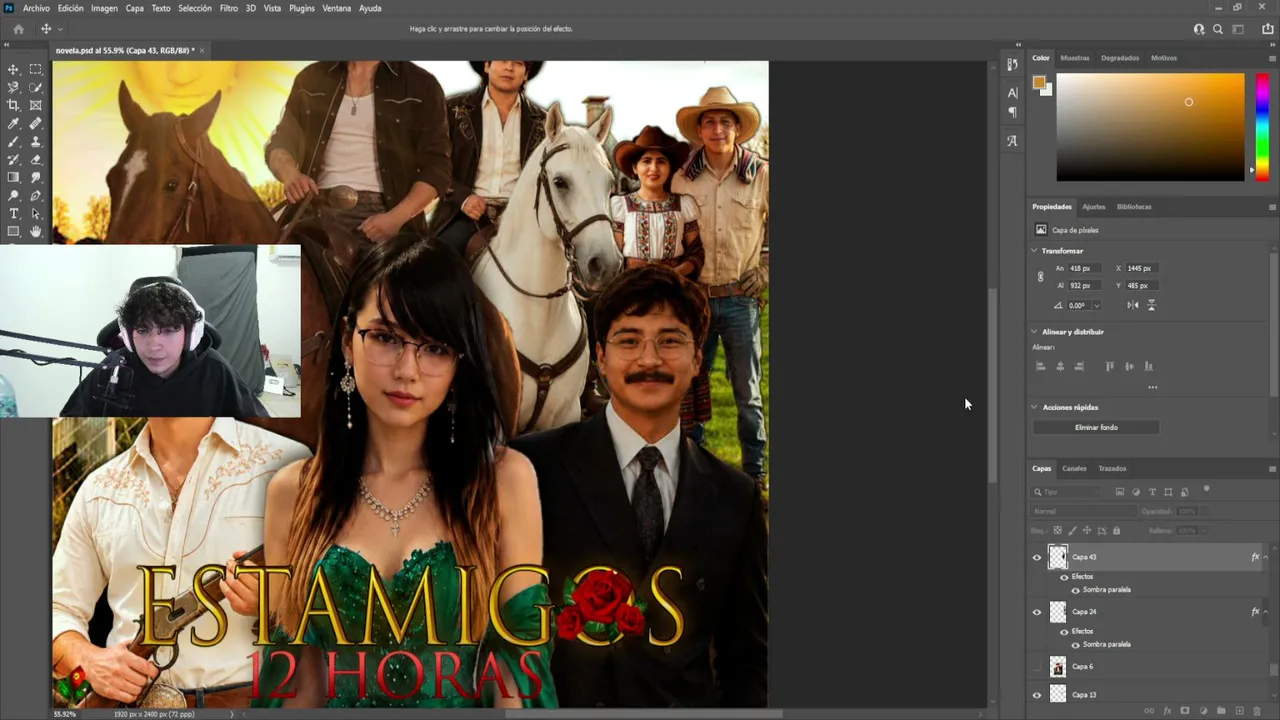Open the Paragraph panel icon
Image resolution: width=1280 pixels, height=720 pixels.
(1012, 112)
